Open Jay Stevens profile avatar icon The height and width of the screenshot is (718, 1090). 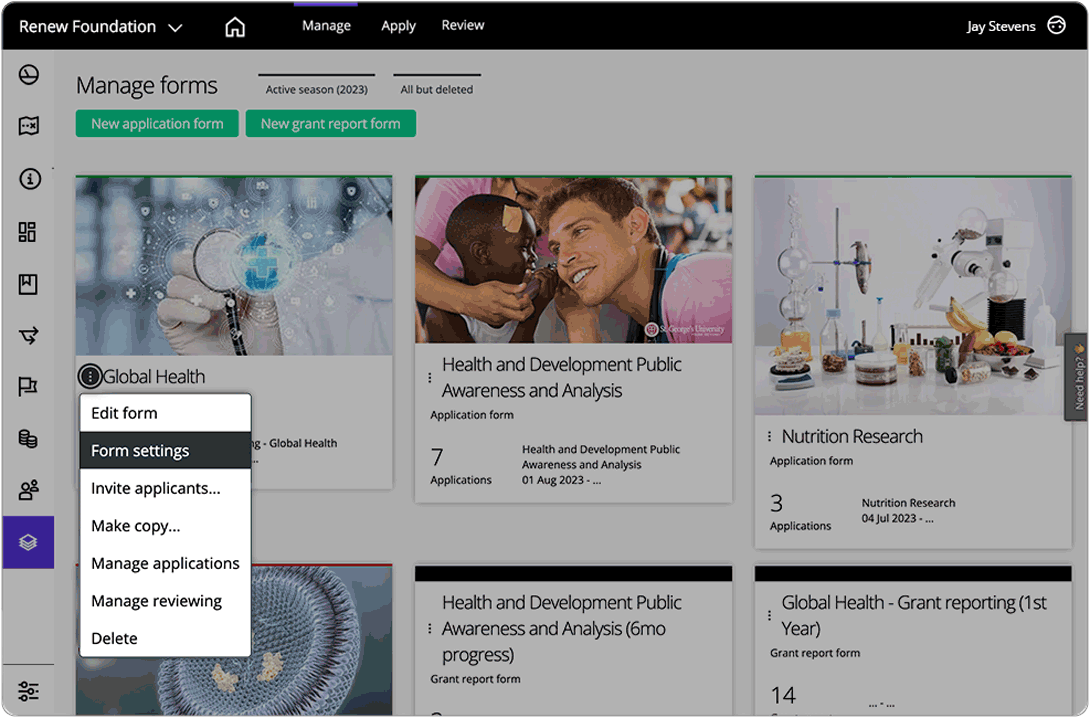(x=1056, y=26)
